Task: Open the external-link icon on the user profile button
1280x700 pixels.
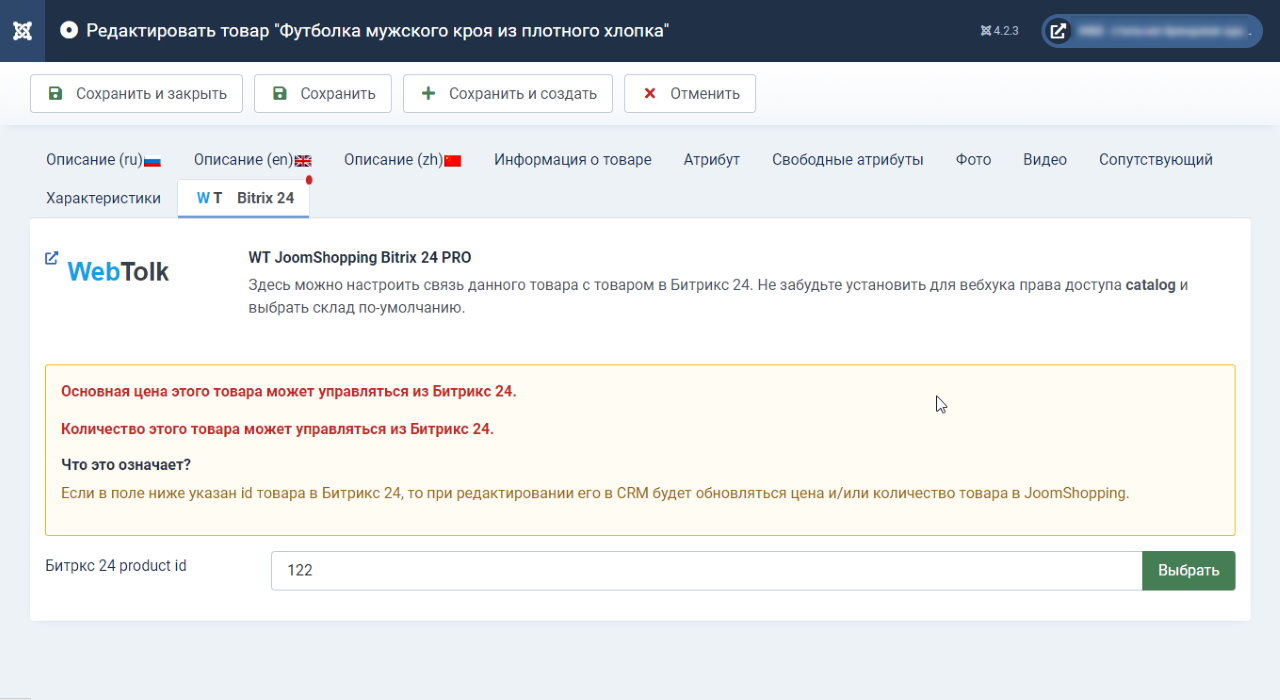Action: (1057, 30)
